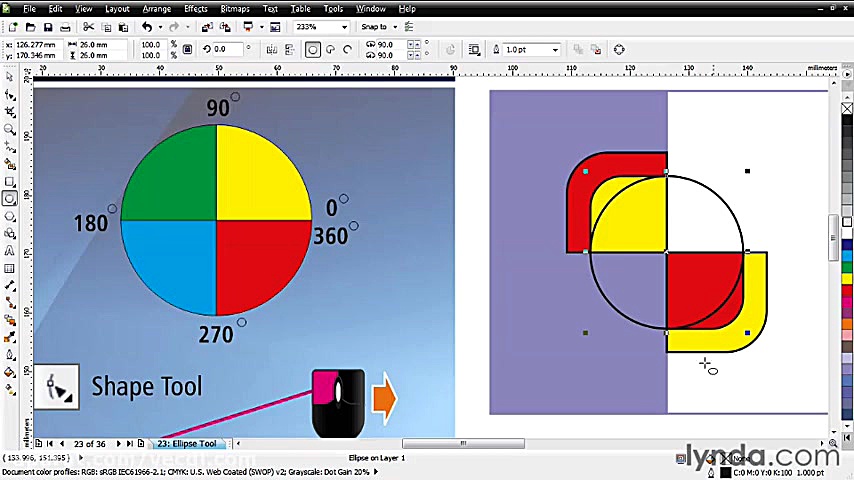The image size is (854, 480).
Task: Click the Export icon
Action: (x=225, y=27)
